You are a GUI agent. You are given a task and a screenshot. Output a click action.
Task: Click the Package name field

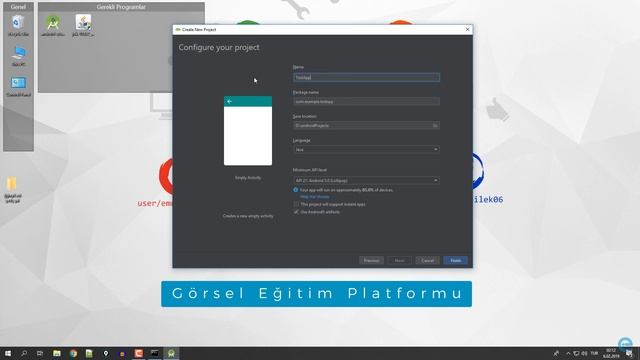[366, 102]
